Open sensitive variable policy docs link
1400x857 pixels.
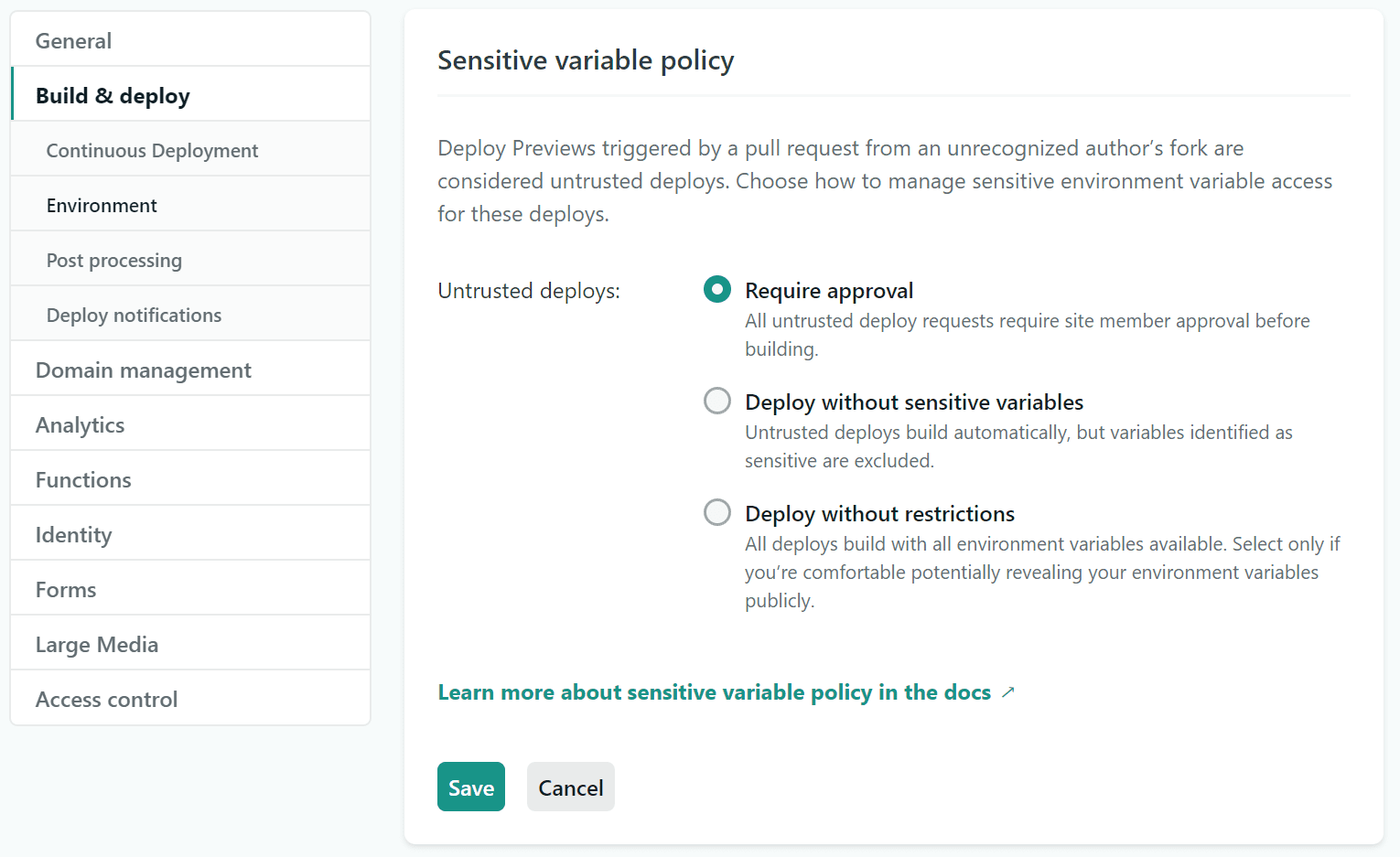714,692
